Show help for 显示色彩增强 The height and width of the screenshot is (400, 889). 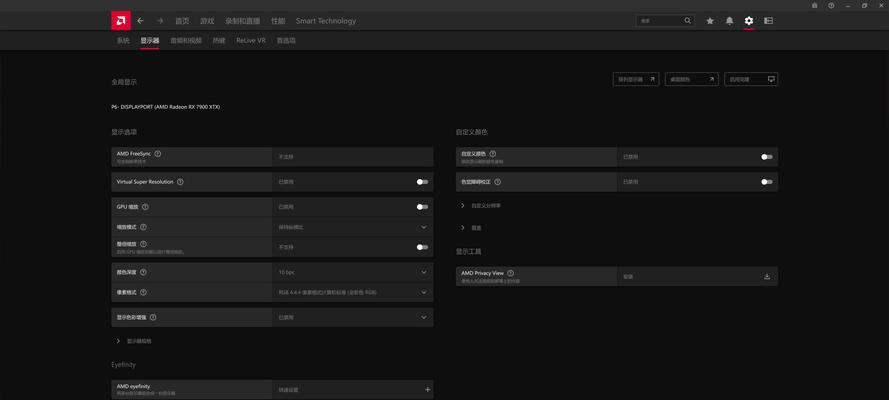(x=153, y=317)
